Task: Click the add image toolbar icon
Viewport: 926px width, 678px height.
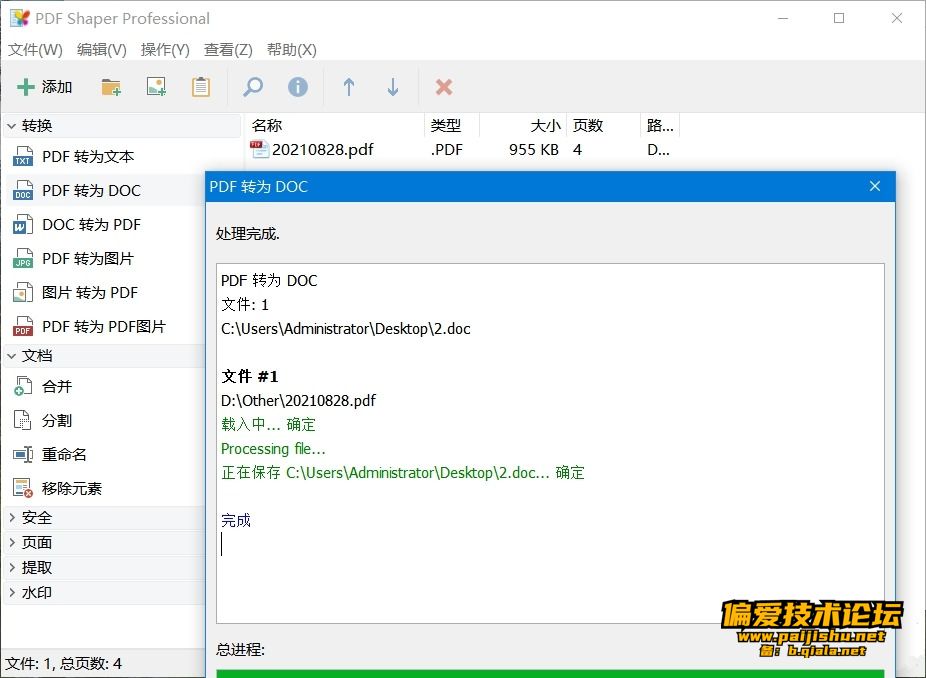Action: [156, 87]
